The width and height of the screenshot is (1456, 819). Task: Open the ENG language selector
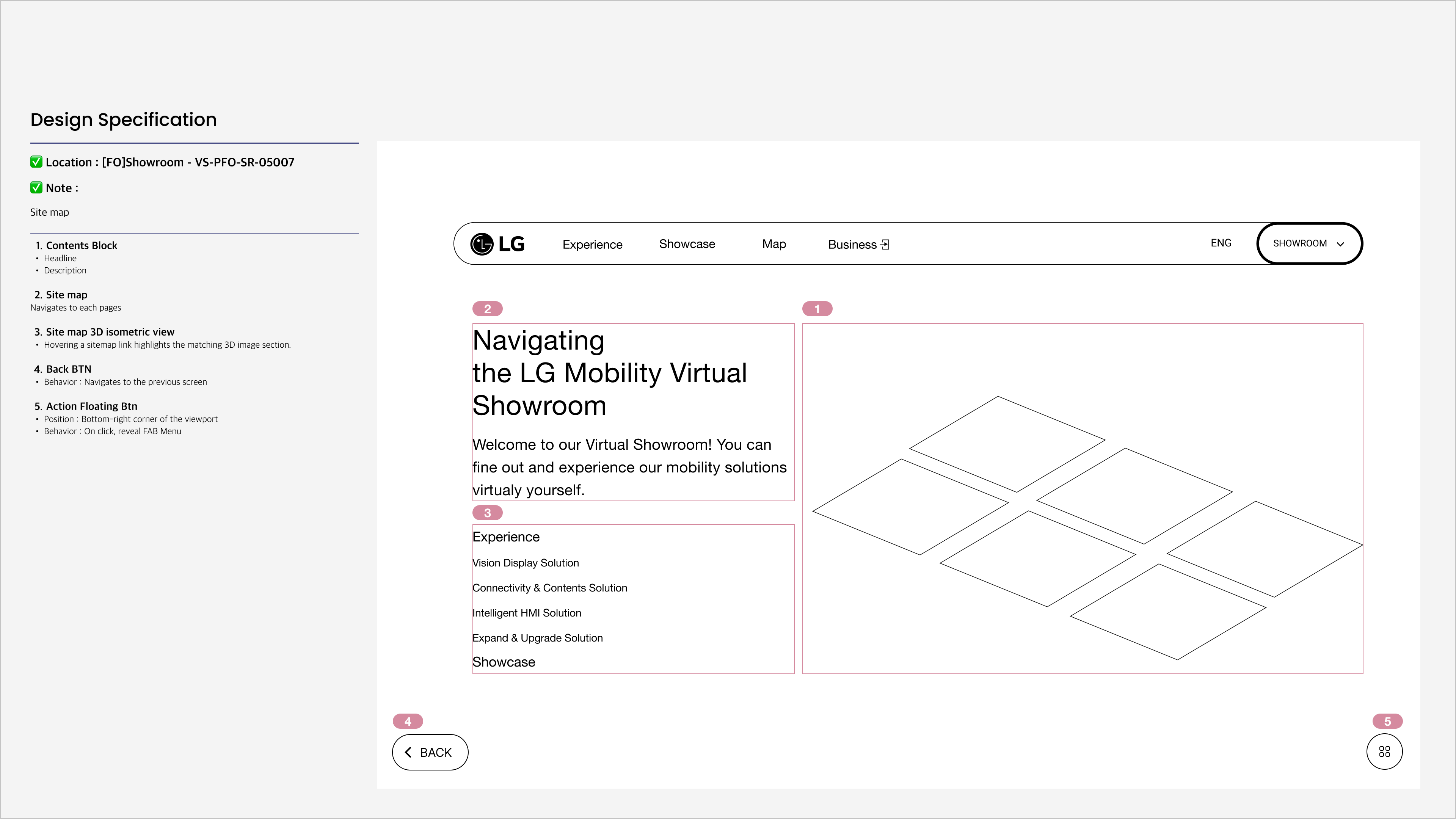1221,243
